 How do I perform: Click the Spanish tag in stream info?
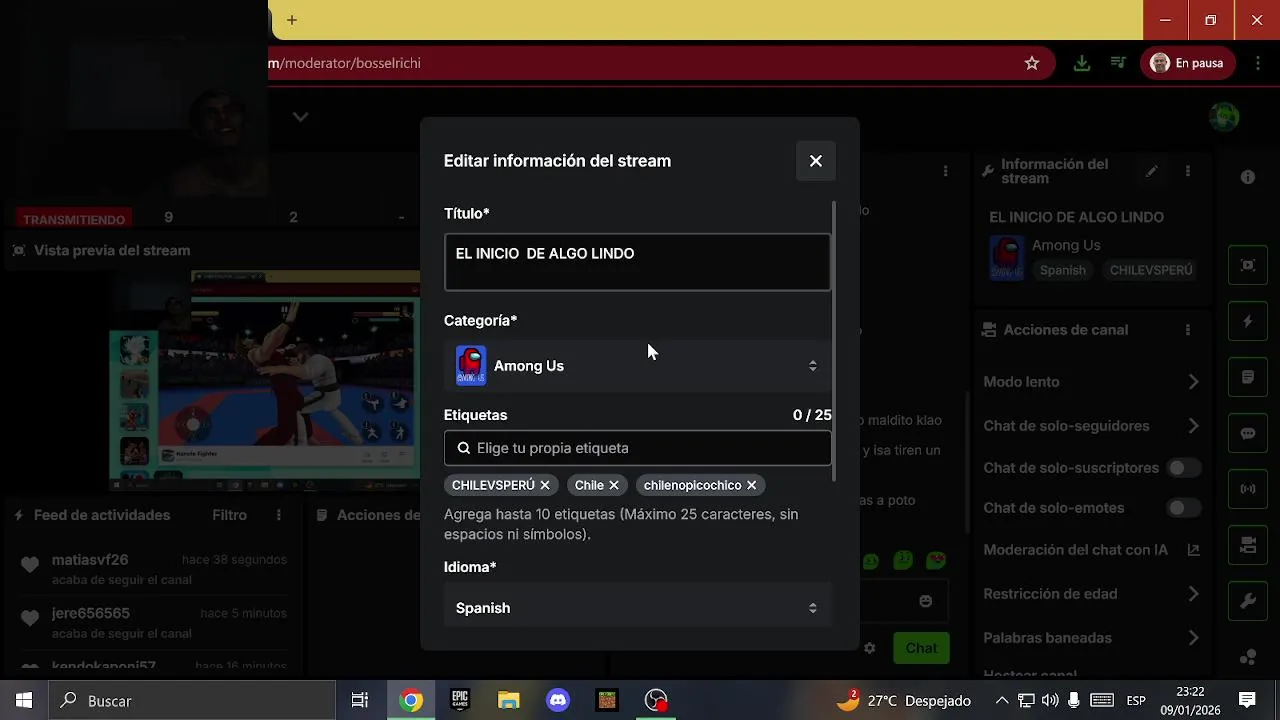1062,270
